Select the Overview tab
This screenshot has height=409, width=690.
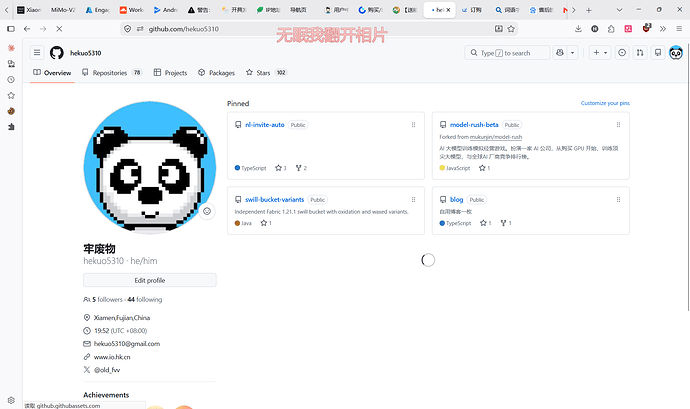click(x=52, y=73)
